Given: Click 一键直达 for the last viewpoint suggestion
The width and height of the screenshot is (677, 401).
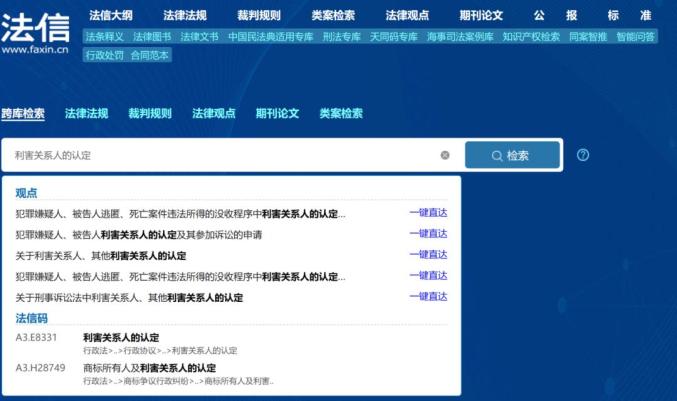Looking at the screenshot, I should click(x=428, y=297).
